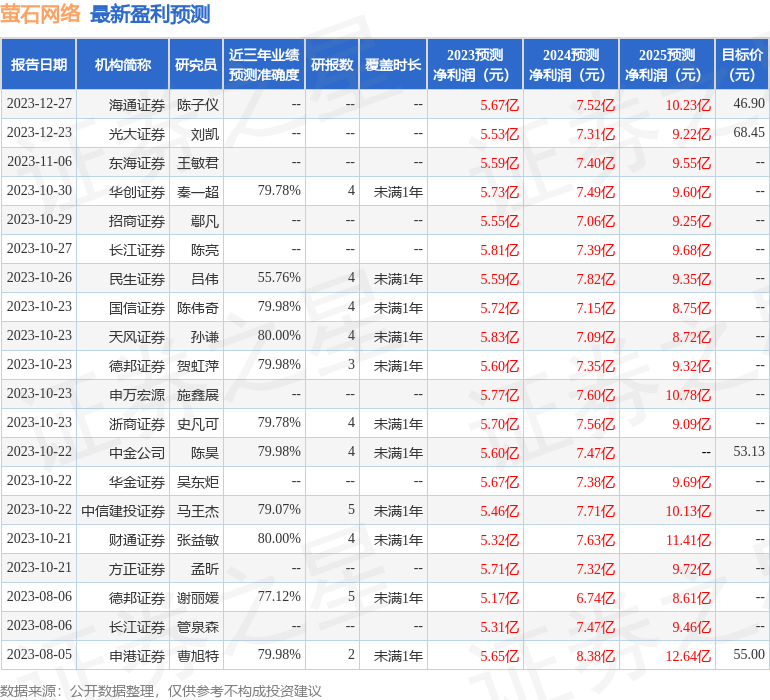Screen dimensions: 770x700
Task: Click researcher name 陈昊
Action: (205, 452)
